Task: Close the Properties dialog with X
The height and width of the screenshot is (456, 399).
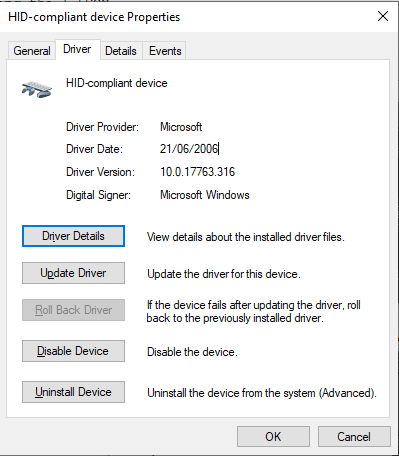Action: click(383, 16)
